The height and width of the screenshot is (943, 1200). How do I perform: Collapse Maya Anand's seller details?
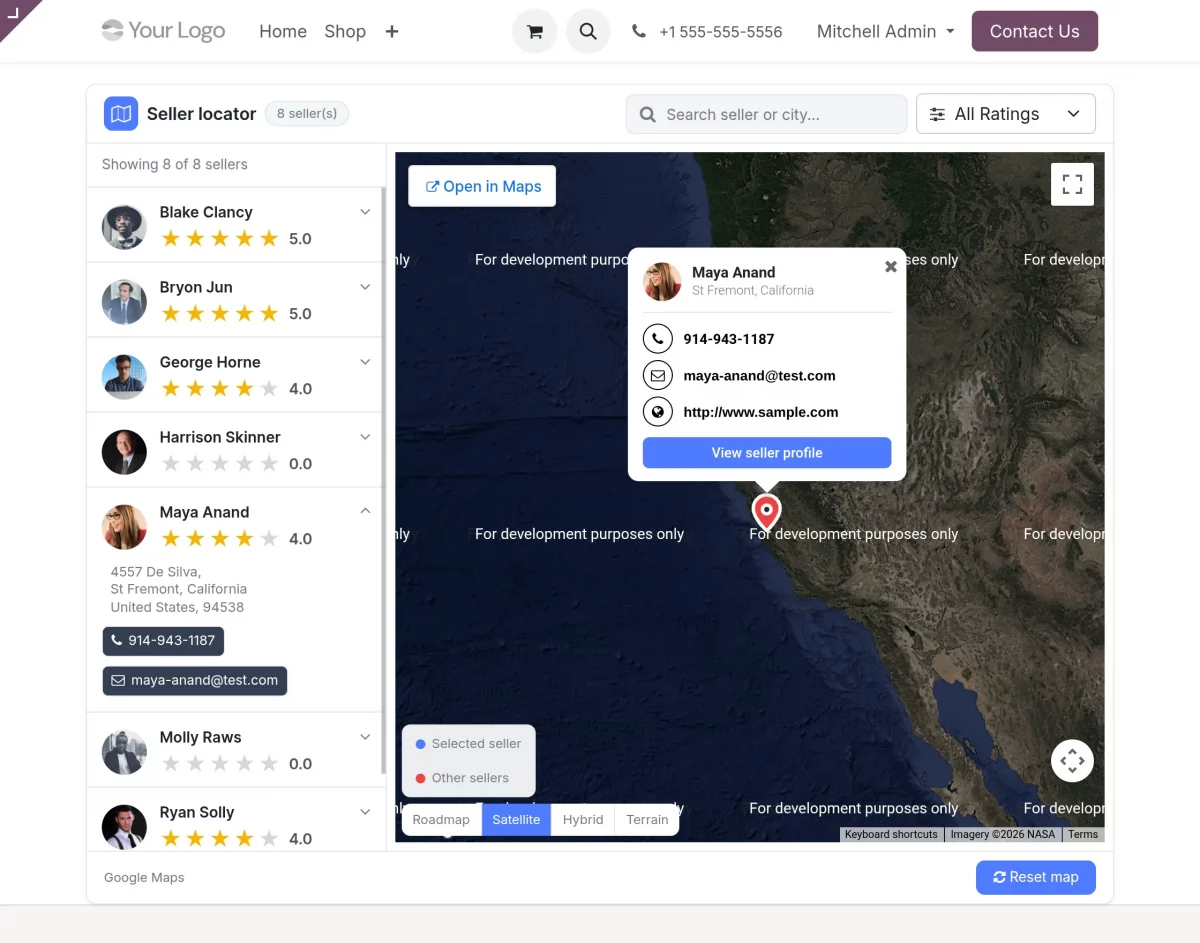pyautogui.click(x=365, y=511)
